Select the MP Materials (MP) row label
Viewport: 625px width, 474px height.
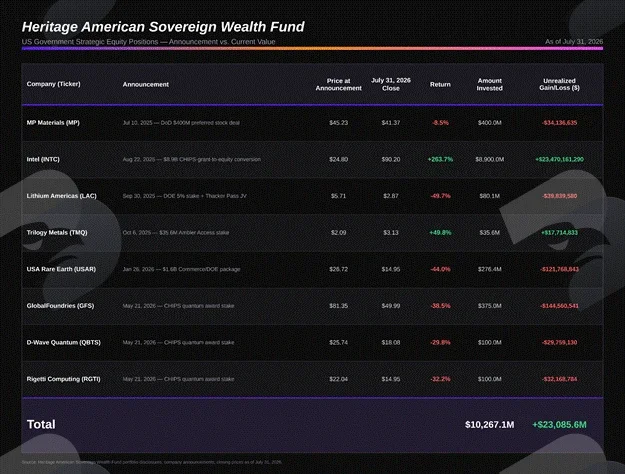click(x=53, y=123)
